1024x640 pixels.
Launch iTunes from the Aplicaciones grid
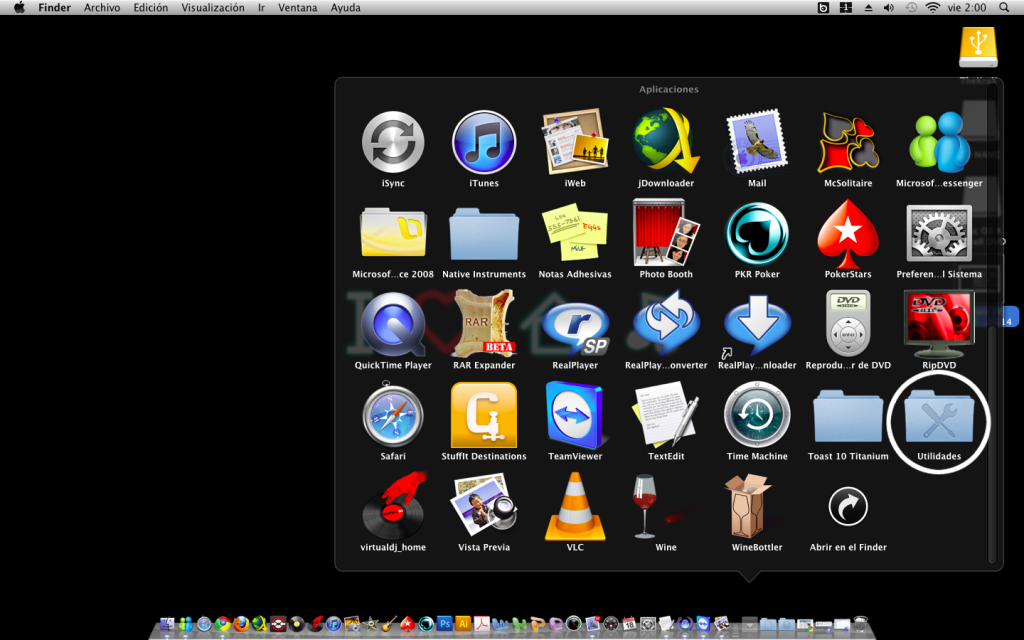point(484,142)
